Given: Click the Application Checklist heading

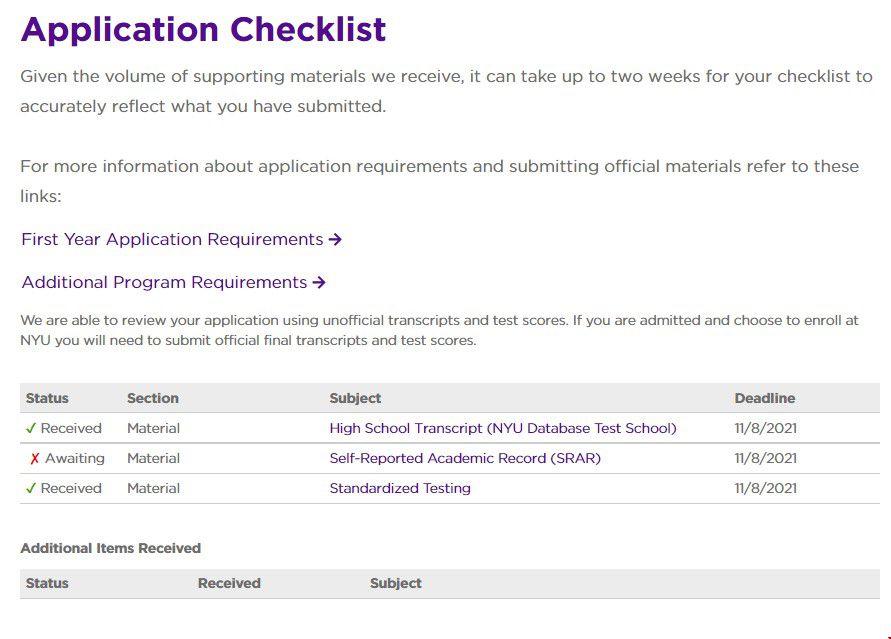Looking at the screenshot, I should (x=203, y=29).
